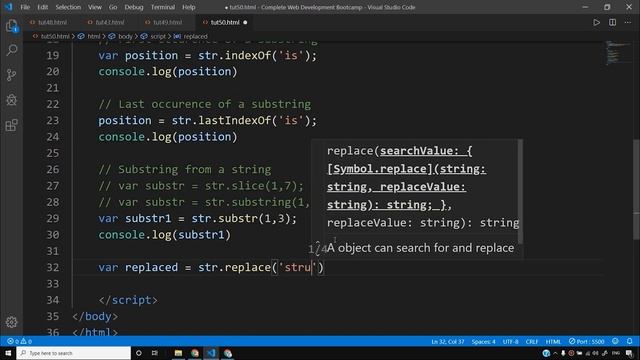Click the closing </script> tag on line 34
Viewport: 640px width, 360px height.
click(x=128, y=300)
